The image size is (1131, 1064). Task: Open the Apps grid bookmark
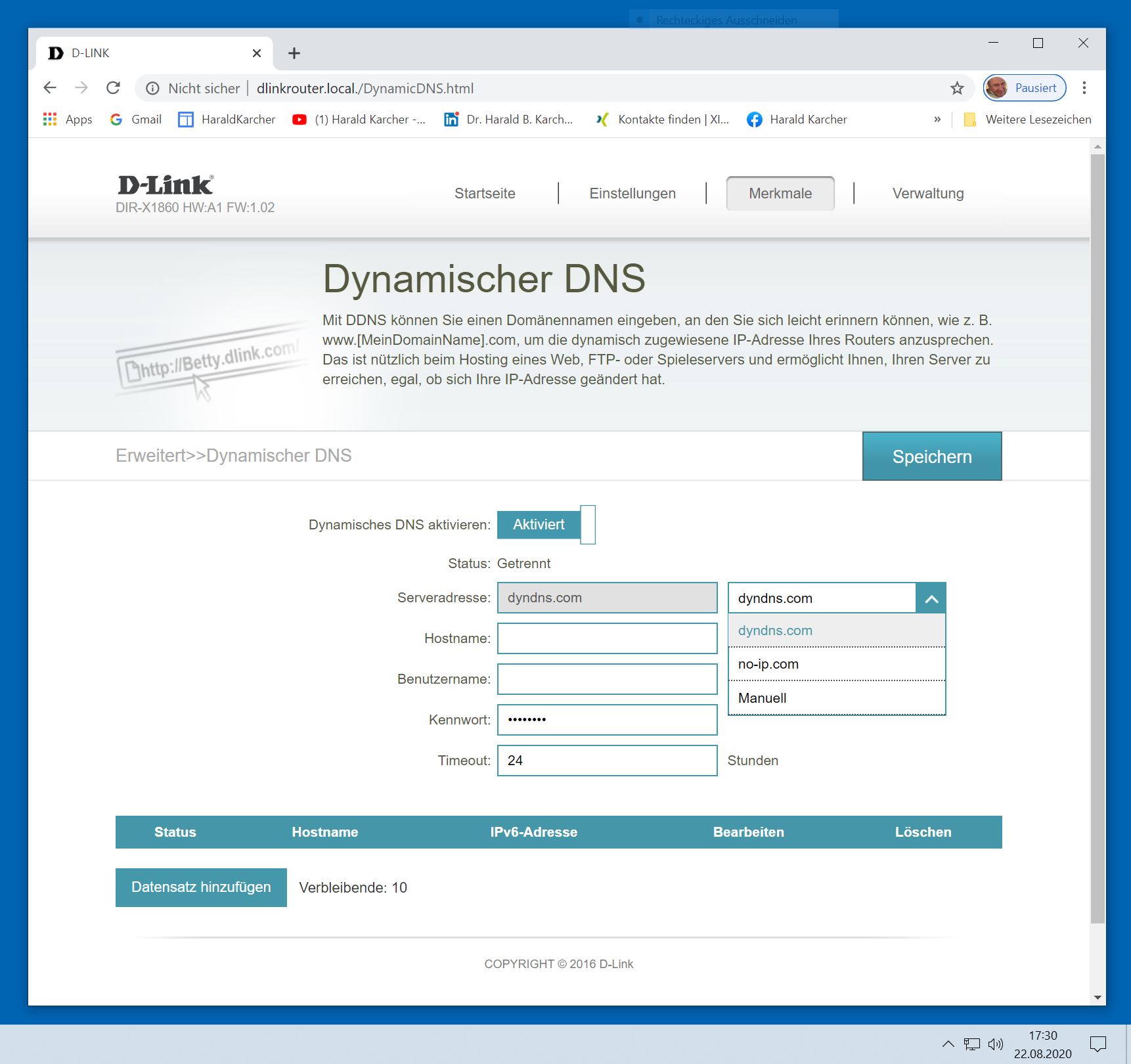(68, 120)
